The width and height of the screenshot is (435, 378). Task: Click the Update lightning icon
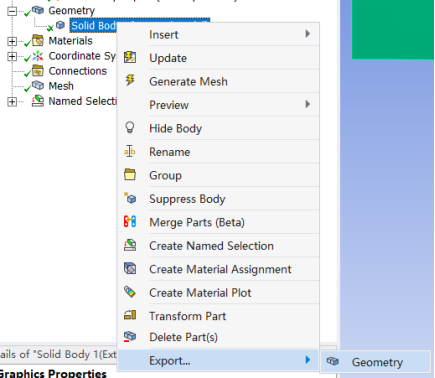click(130, 57)
